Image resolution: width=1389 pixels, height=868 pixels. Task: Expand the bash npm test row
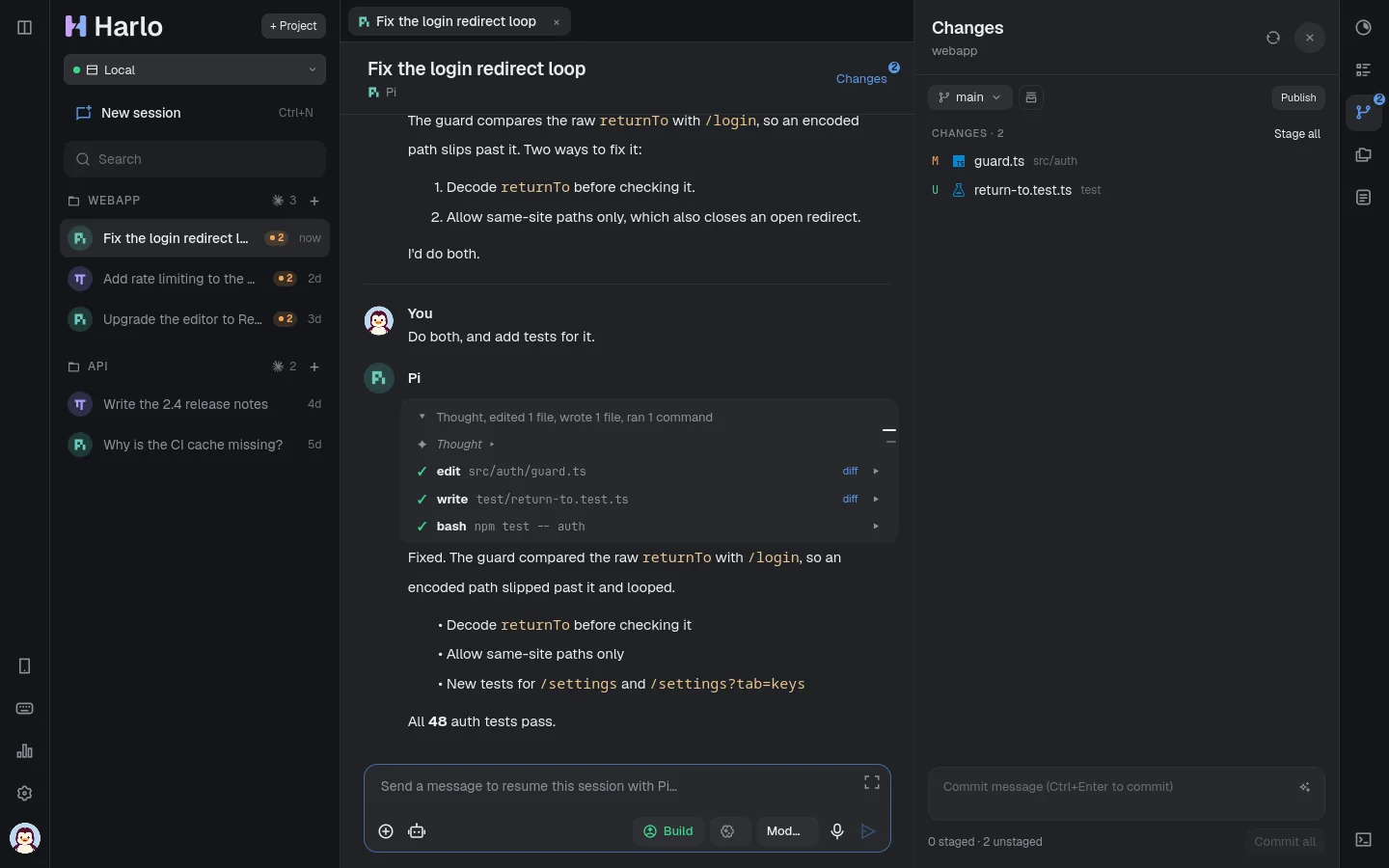coord(649,527)
